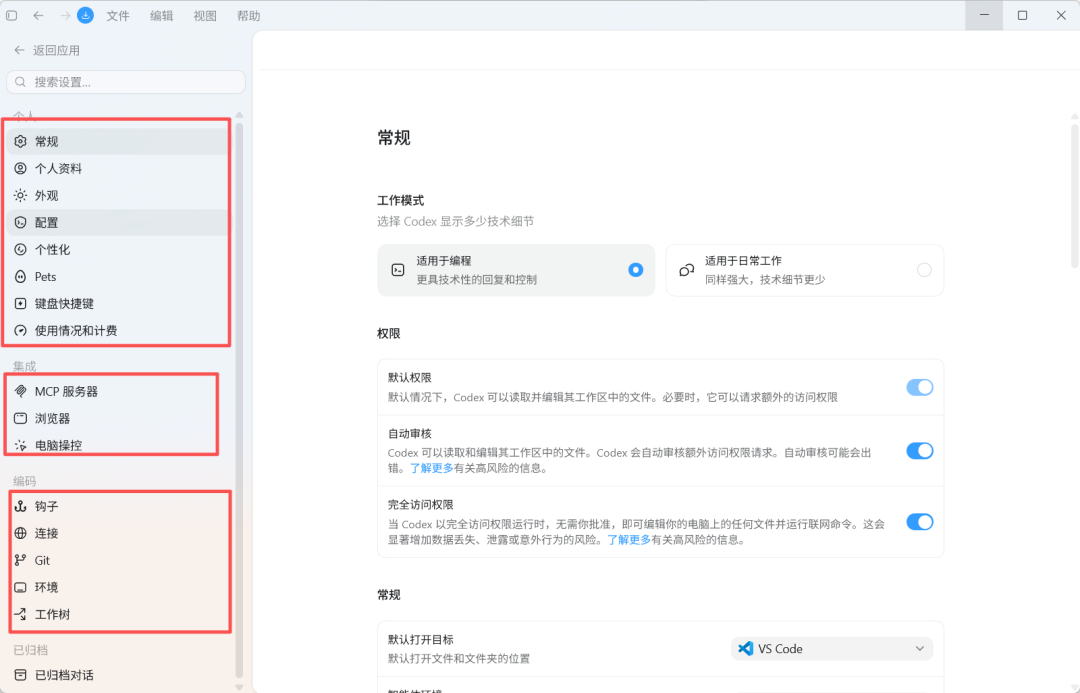
Task: Toggle the 默认权限 switch
Action: coord(920,387)
